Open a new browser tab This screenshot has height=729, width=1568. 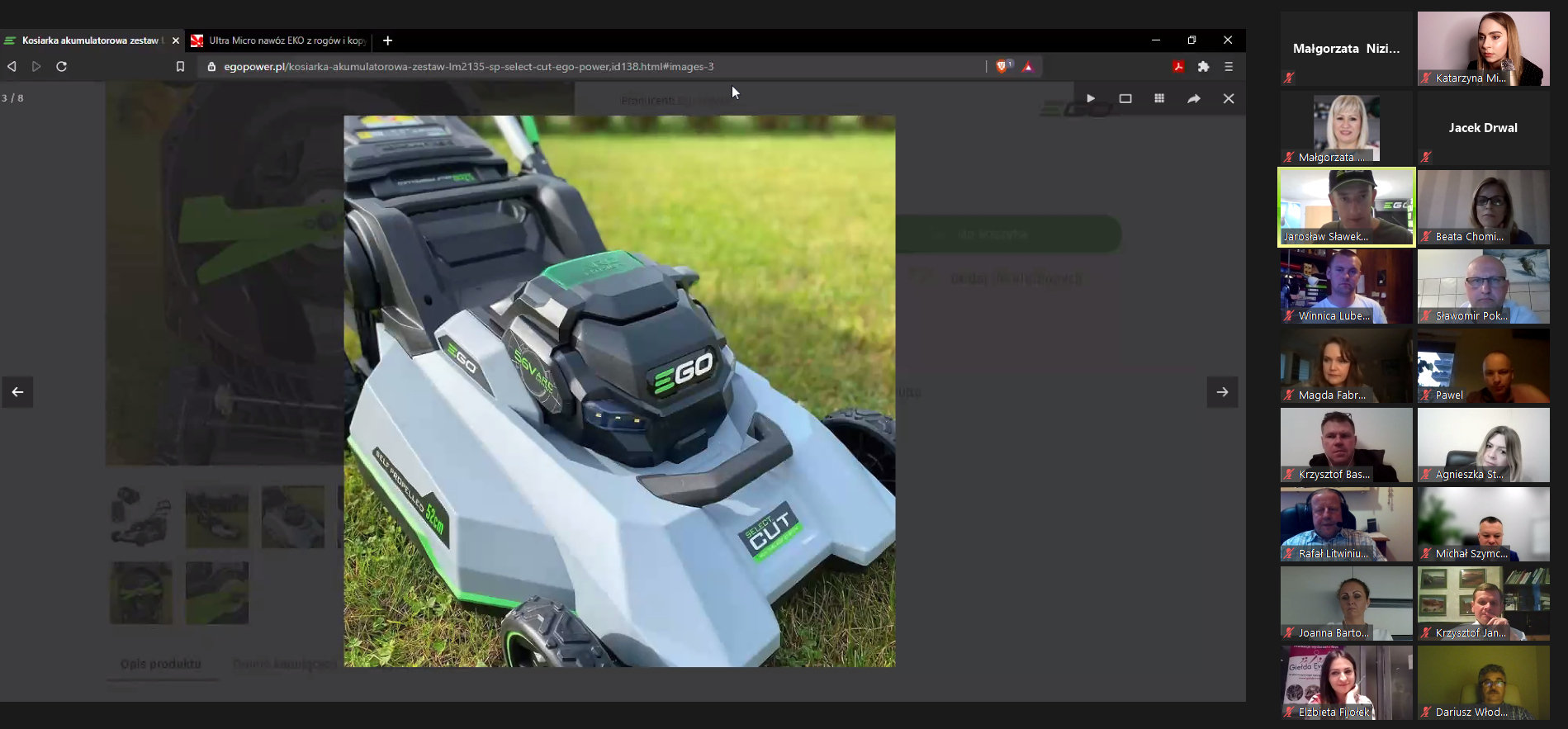pyautogui.click(x=387, y=40)
